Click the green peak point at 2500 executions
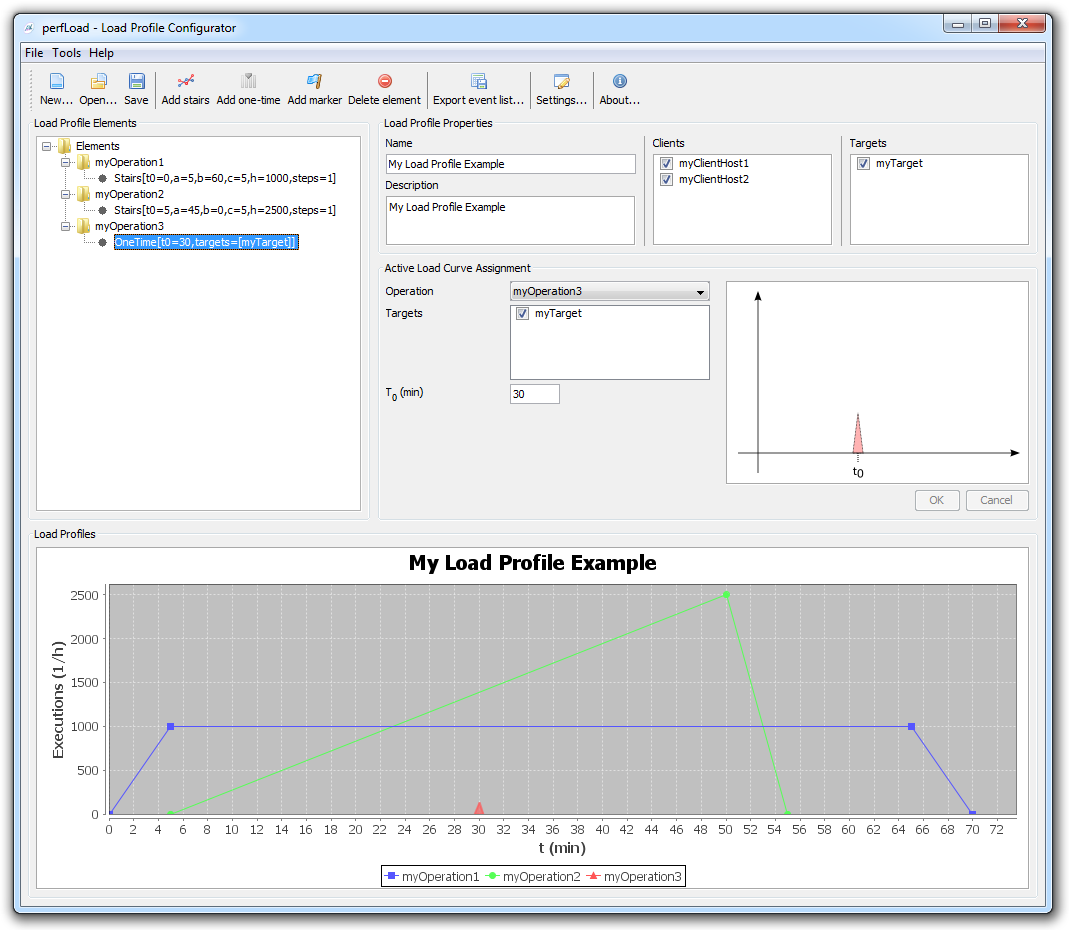 [726, 595]
